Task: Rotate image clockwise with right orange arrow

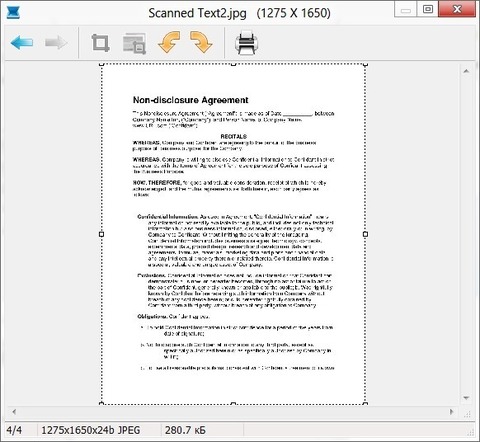Action: coord(201,42)
